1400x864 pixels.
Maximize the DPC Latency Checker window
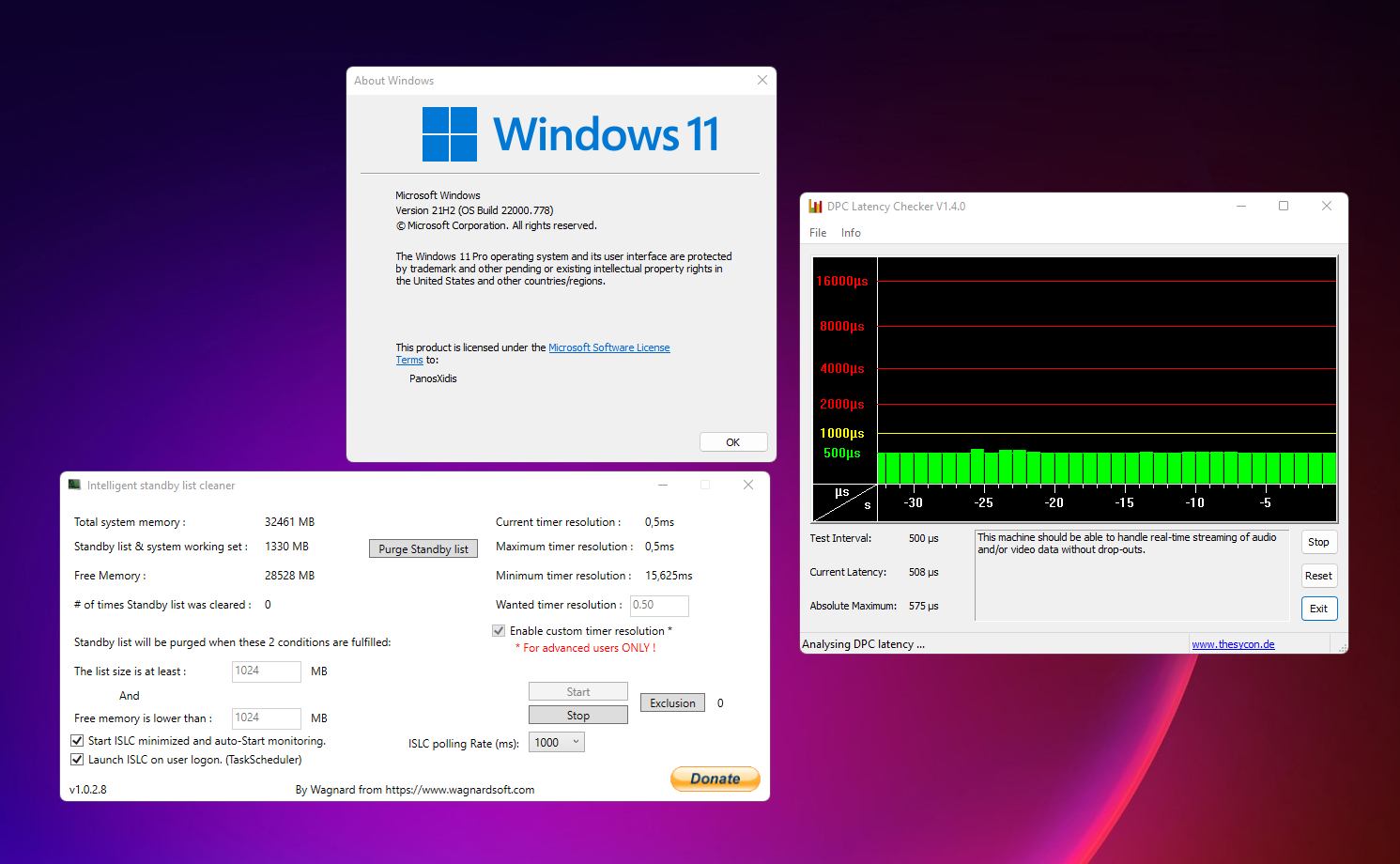(x=1284, y=206)
